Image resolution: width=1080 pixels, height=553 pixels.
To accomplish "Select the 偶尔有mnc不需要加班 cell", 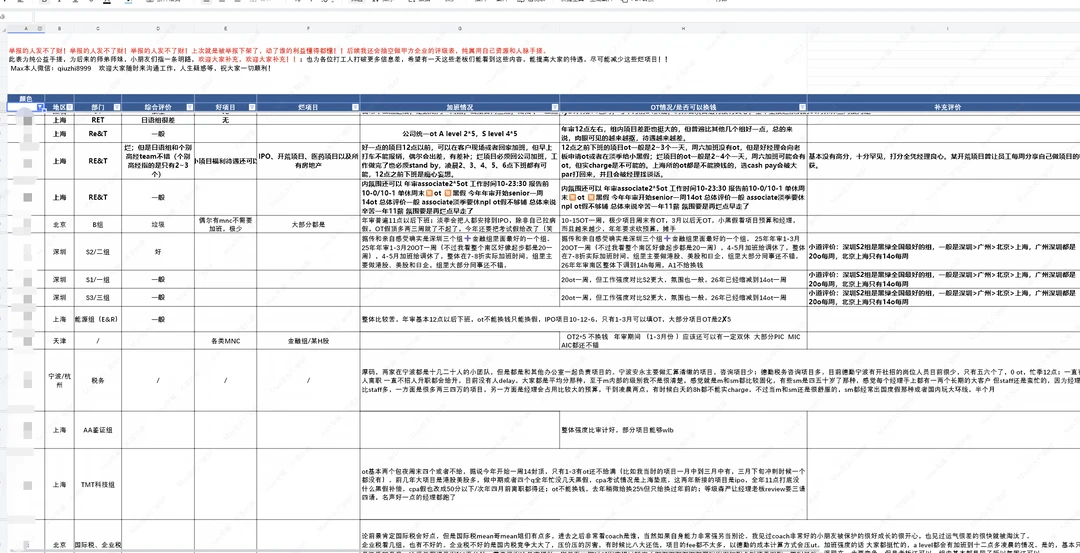I will (x=225, y=225).
